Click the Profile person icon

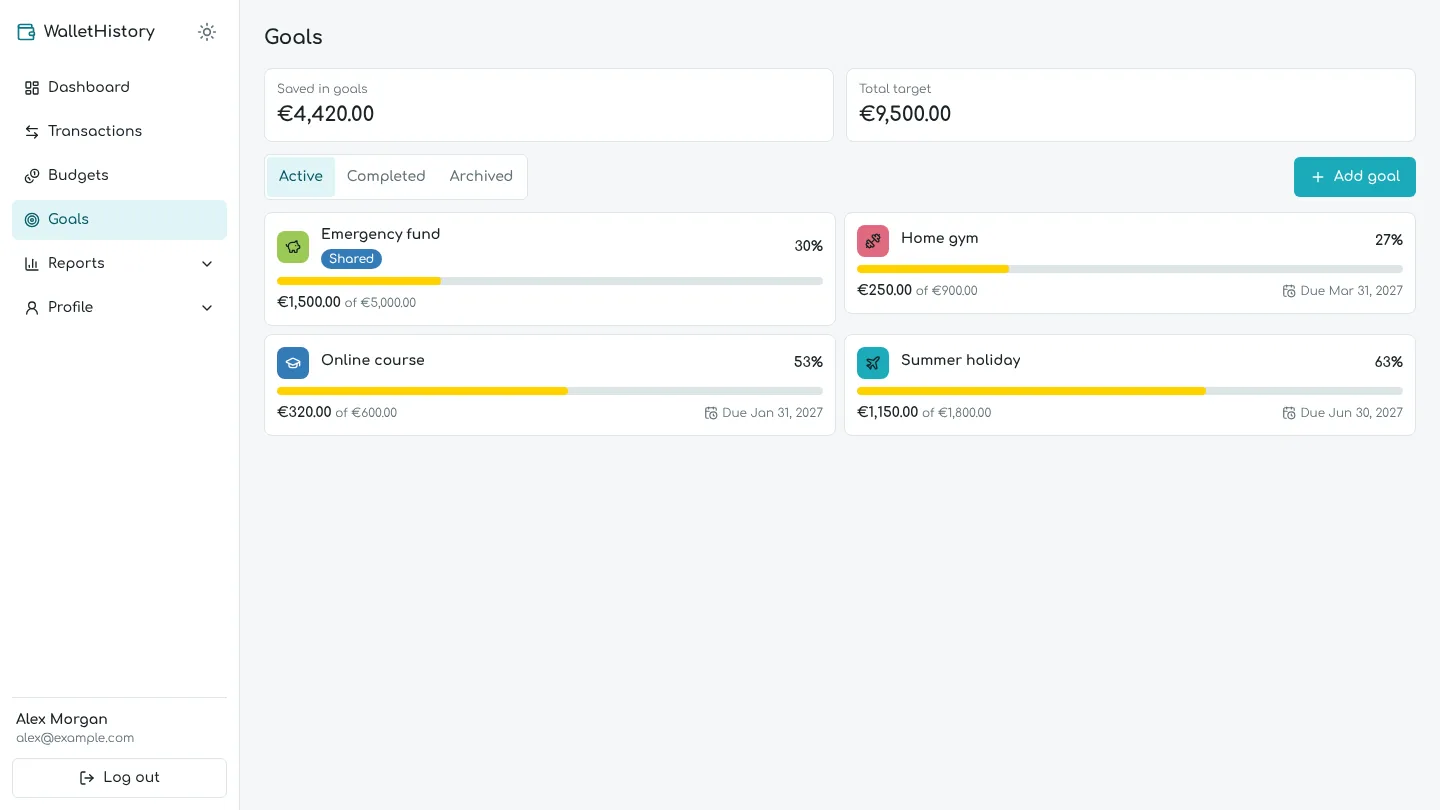(x=32, y=308)
